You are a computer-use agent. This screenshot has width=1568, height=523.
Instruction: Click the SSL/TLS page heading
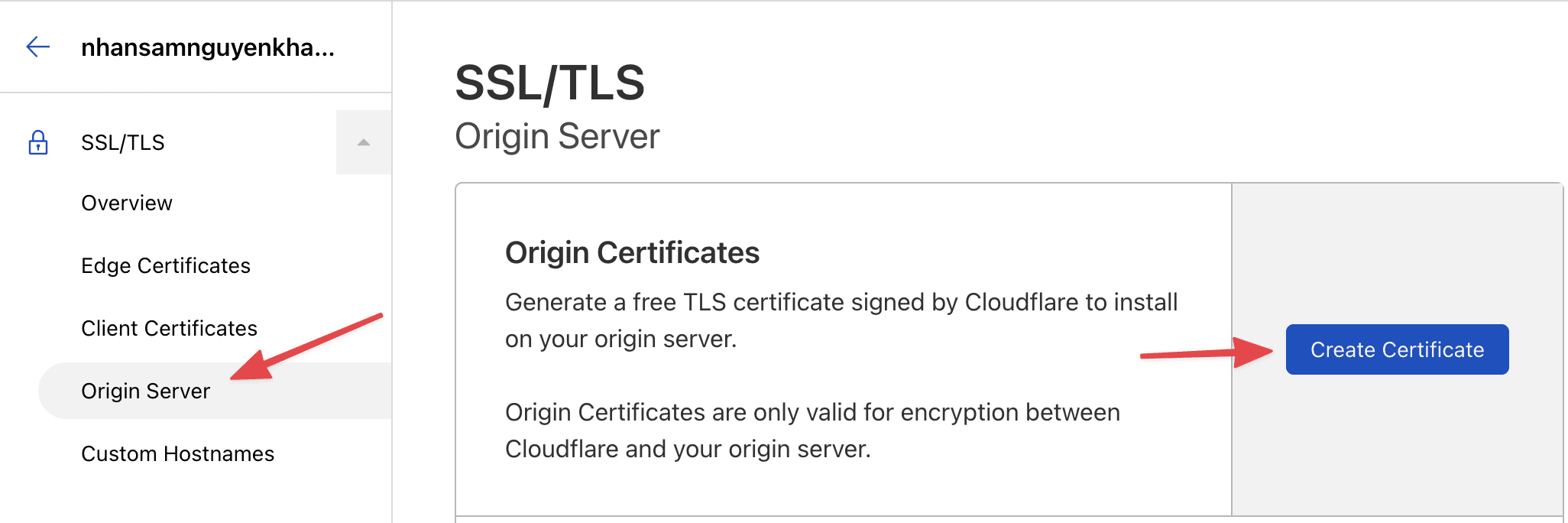coord(549,83)
